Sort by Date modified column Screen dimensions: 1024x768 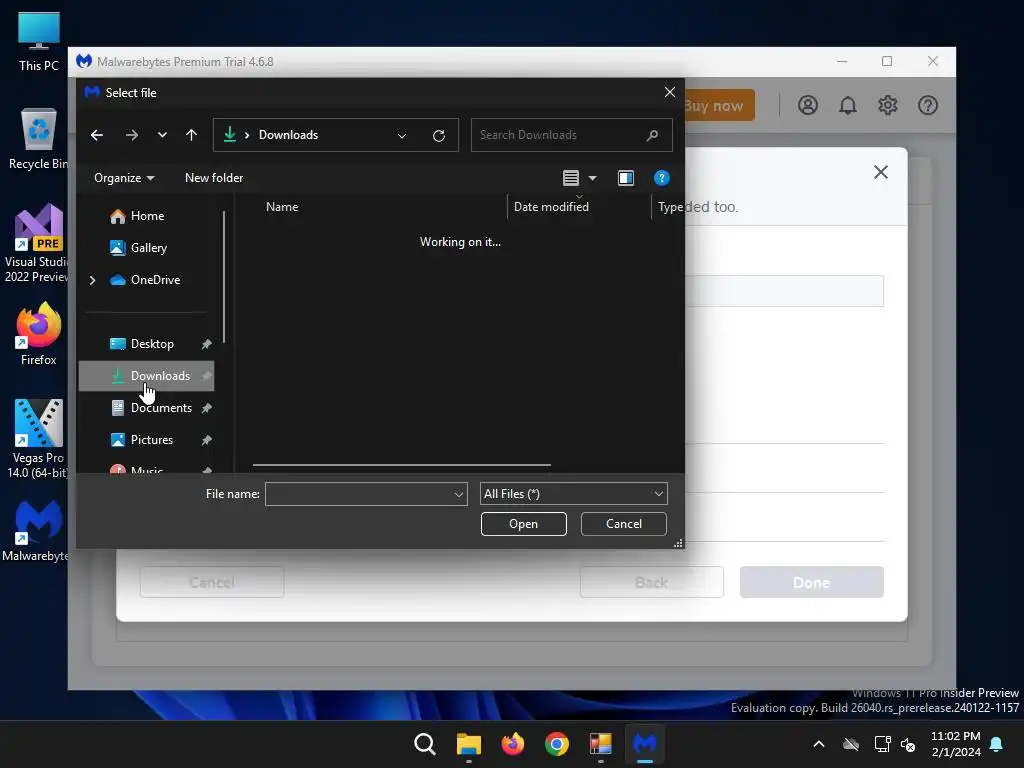(551, 207)
